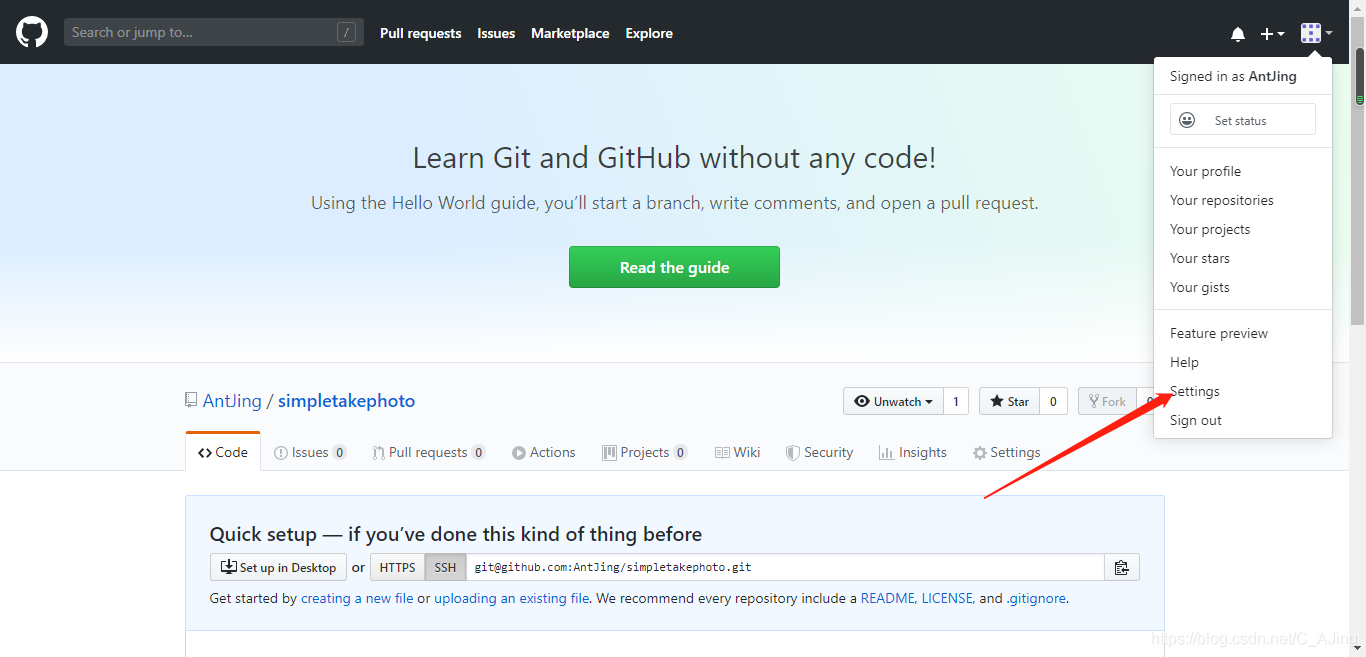Toggle Unwatch for this repository

click(888, 401)
